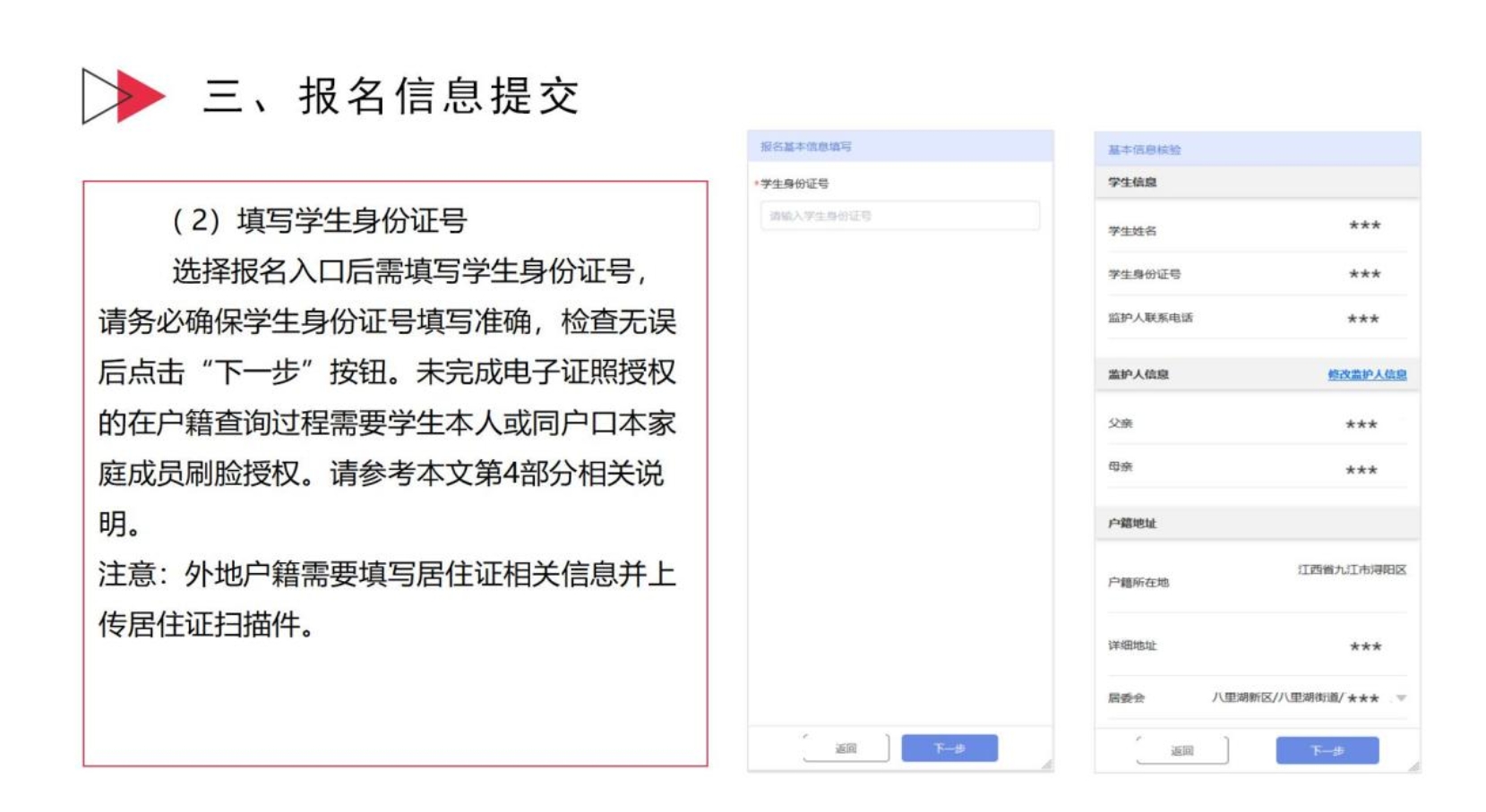Expand the 居委会 dropdown arrow
The image size is (1486, 812).
1401,698
